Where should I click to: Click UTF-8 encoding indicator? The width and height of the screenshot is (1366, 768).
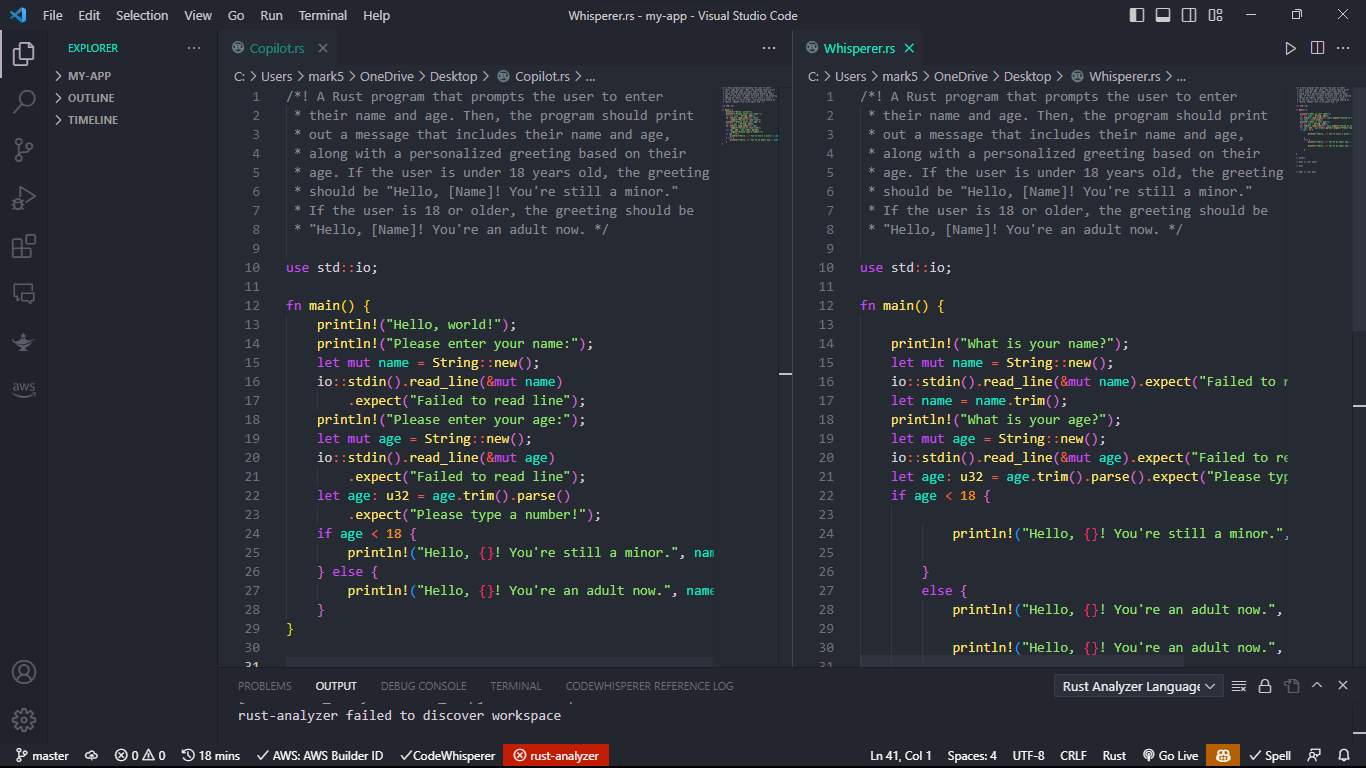1029,756
